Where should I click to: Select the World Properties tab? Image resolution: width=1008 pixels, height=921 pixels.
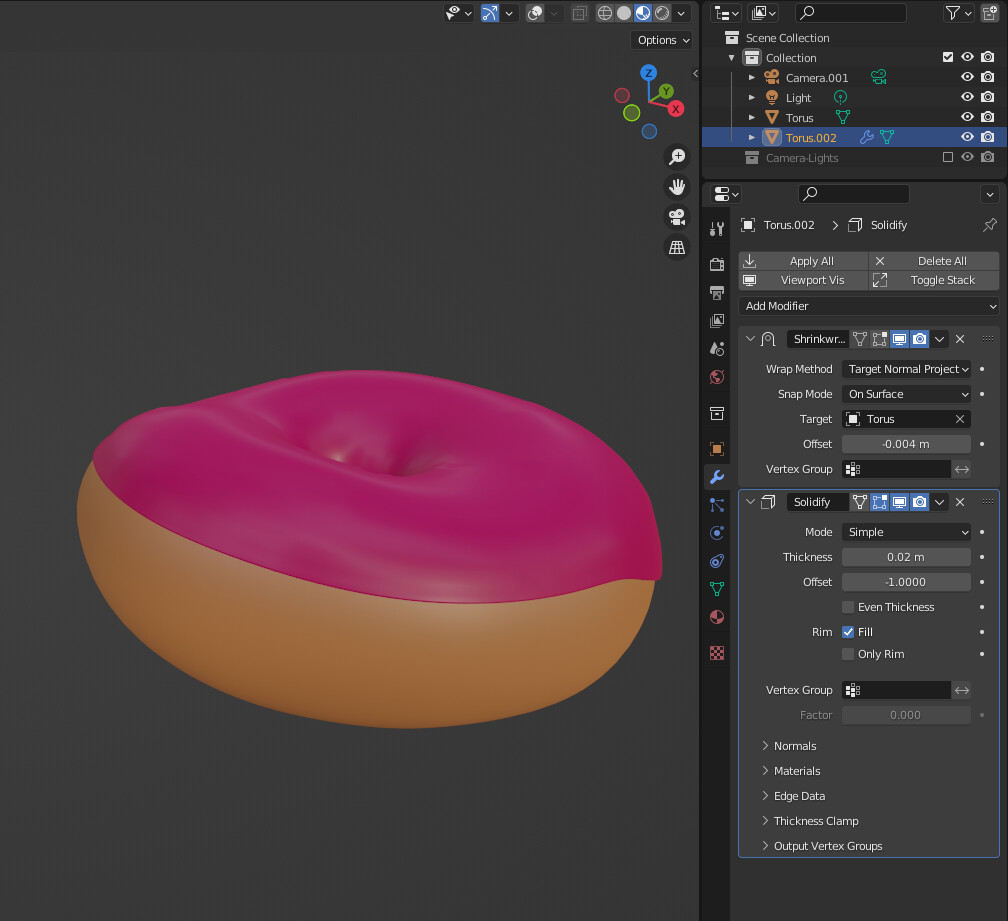click(x=716, y=377)
